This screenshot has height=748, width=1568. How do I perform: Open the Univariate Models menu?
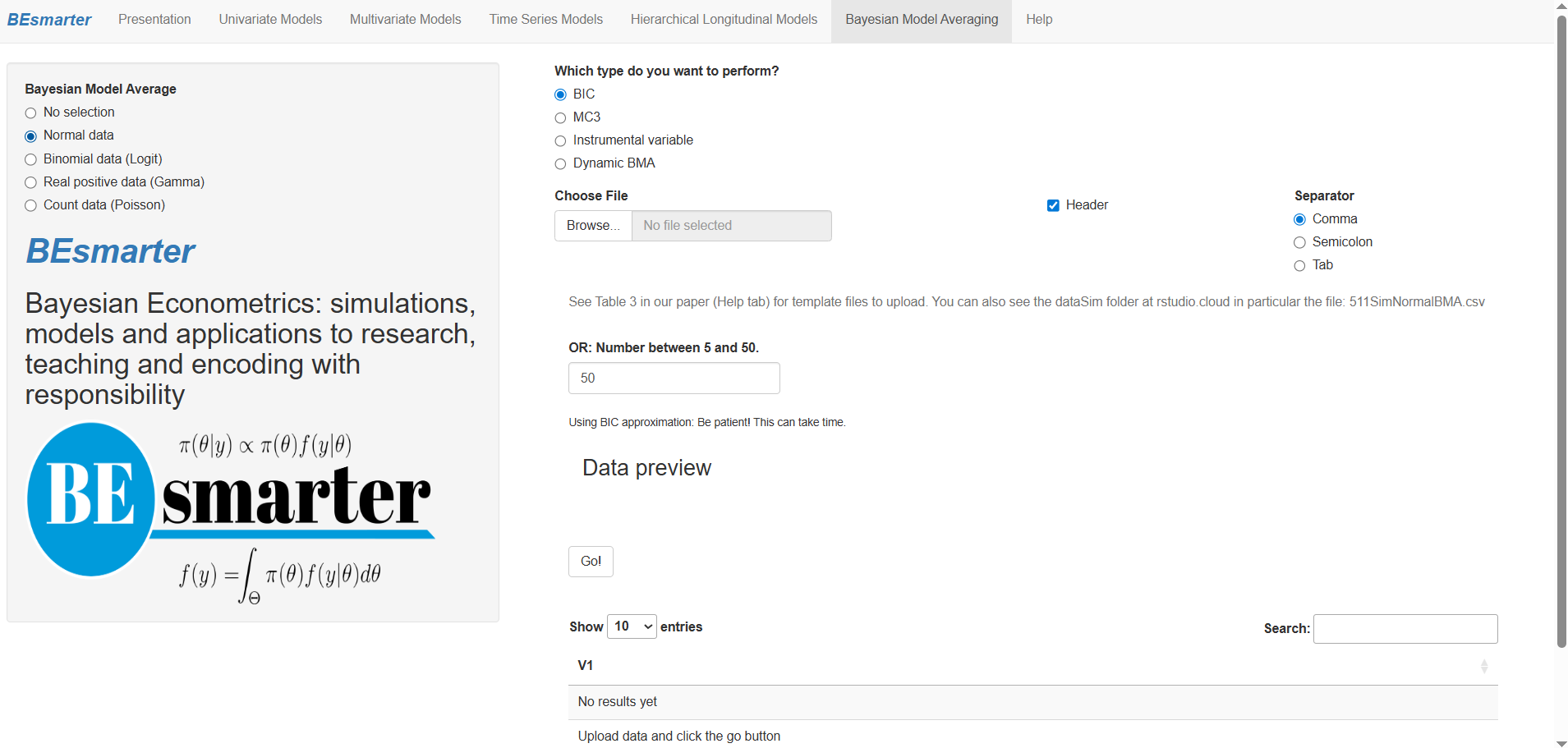point(270,20)
